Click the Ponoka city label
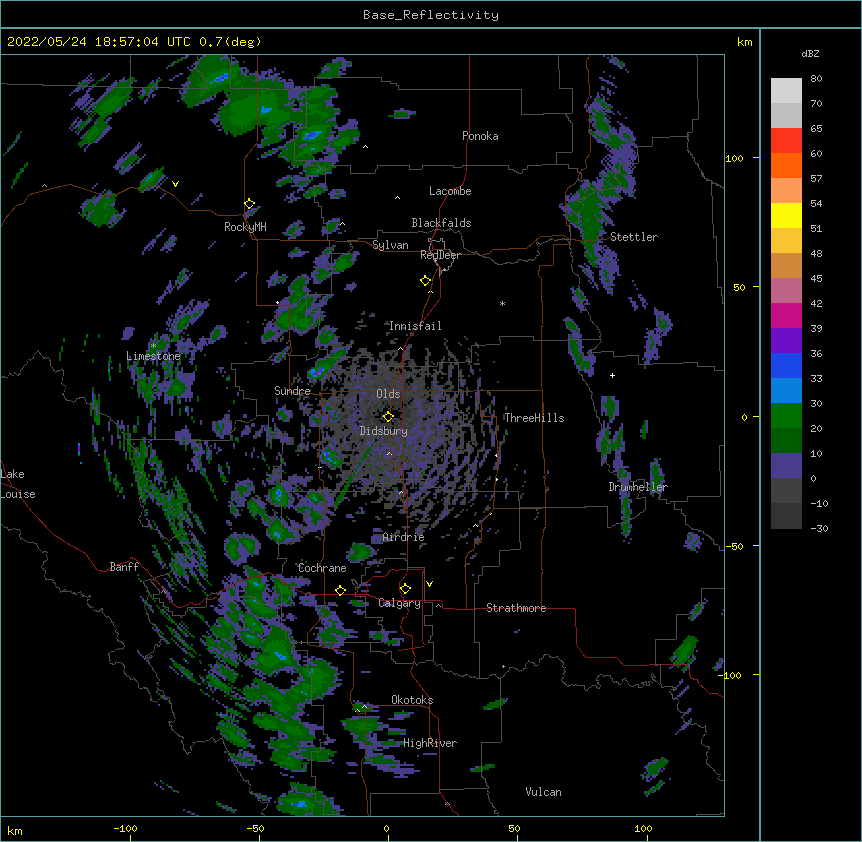The width and height of the screenshot is (862, 842). pyautogui.click(x=480, y=136)
